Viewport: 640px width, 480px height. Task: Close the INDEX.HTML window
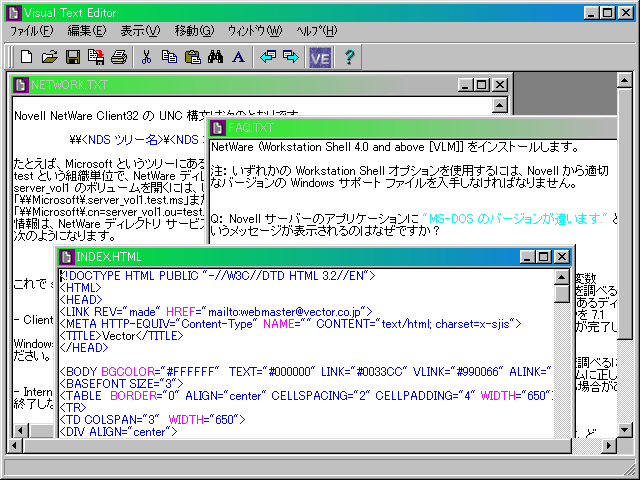(562, 257)
